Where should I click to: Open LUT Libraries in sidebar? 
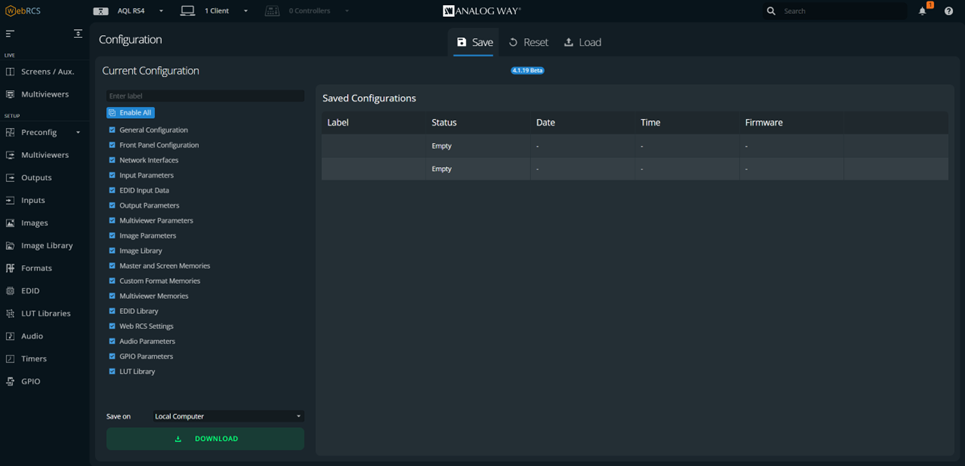pos(46,313)
